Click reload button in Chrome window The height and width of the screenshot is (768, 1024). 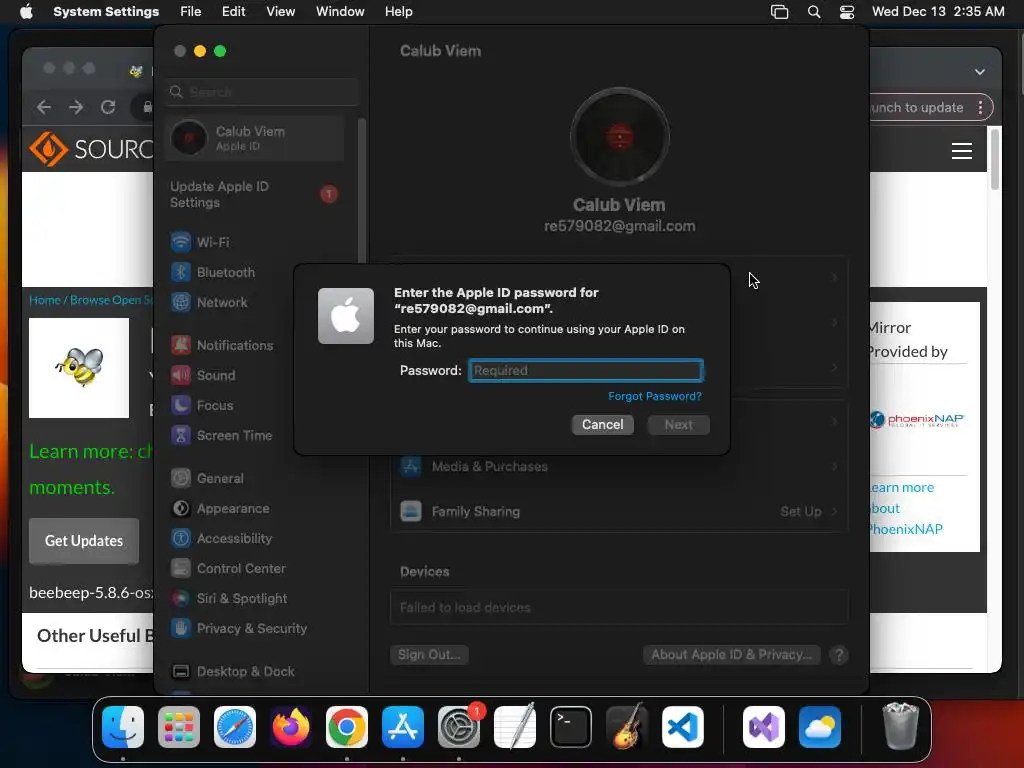coord(108,107)
